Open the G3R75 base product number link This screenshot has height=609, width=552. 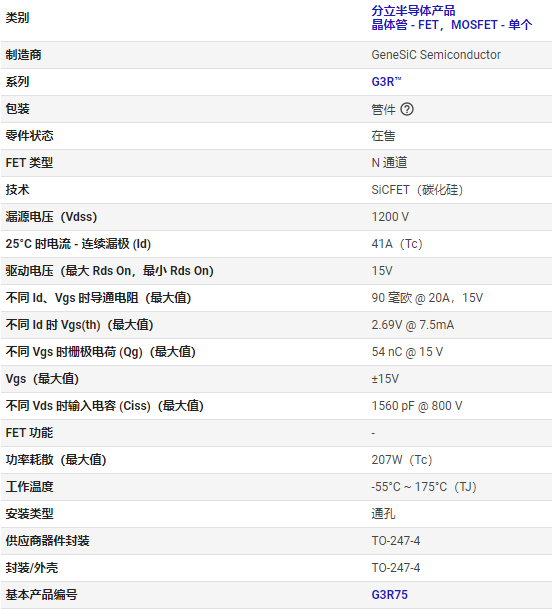point(389,595)
